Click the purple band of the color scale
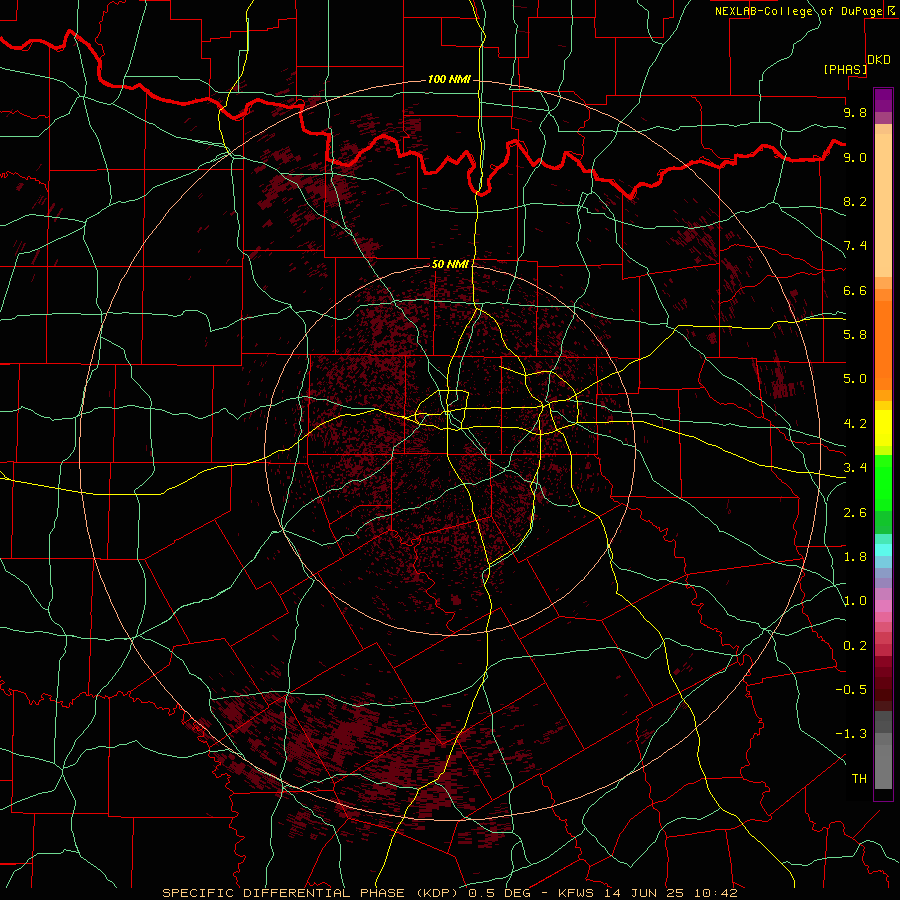The height and width of the screenshot is (900, 900). point(883,100)
